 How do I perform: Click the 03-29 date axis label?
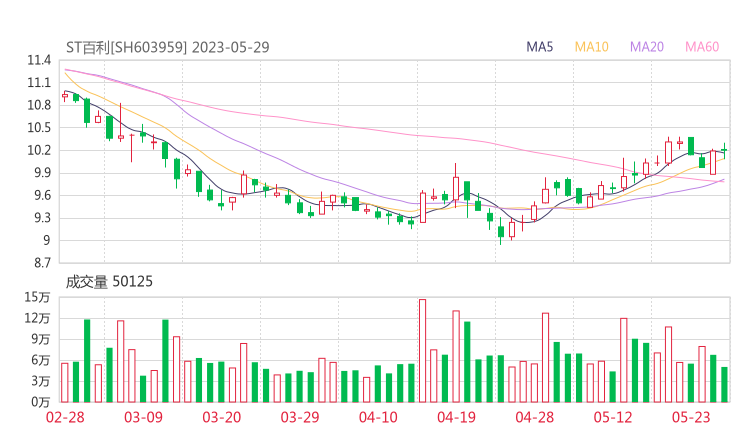click(x=300, y=417)
